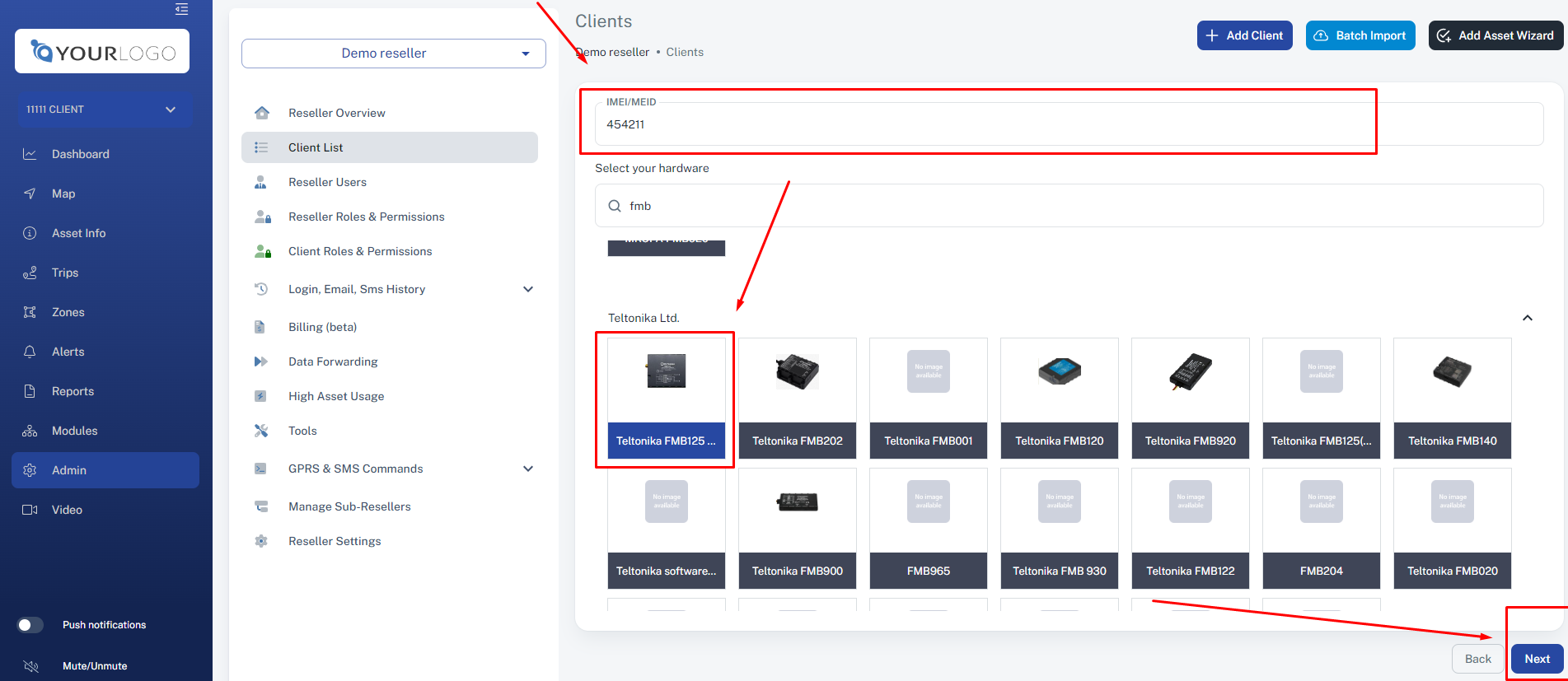
Task: Select the Teltonika FMB202 hardware card
Action: (x=798, y=399)
